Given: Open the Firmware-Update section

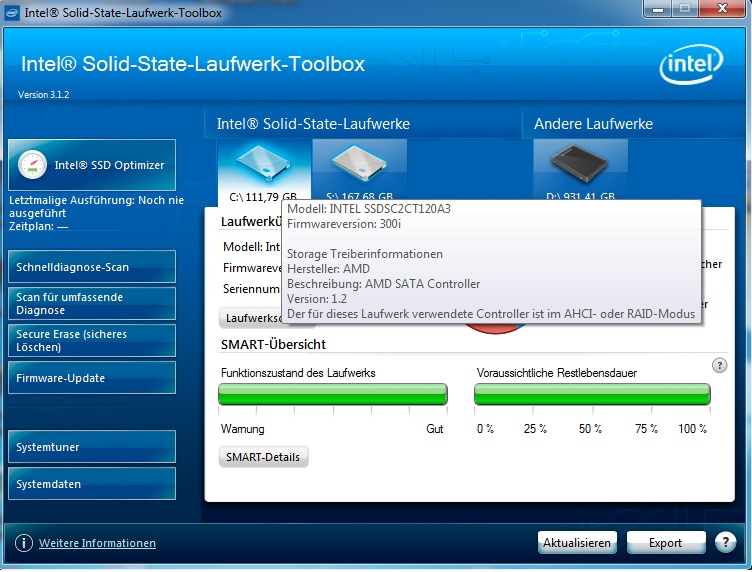Looking at the screenshot, I should [92, 377].
